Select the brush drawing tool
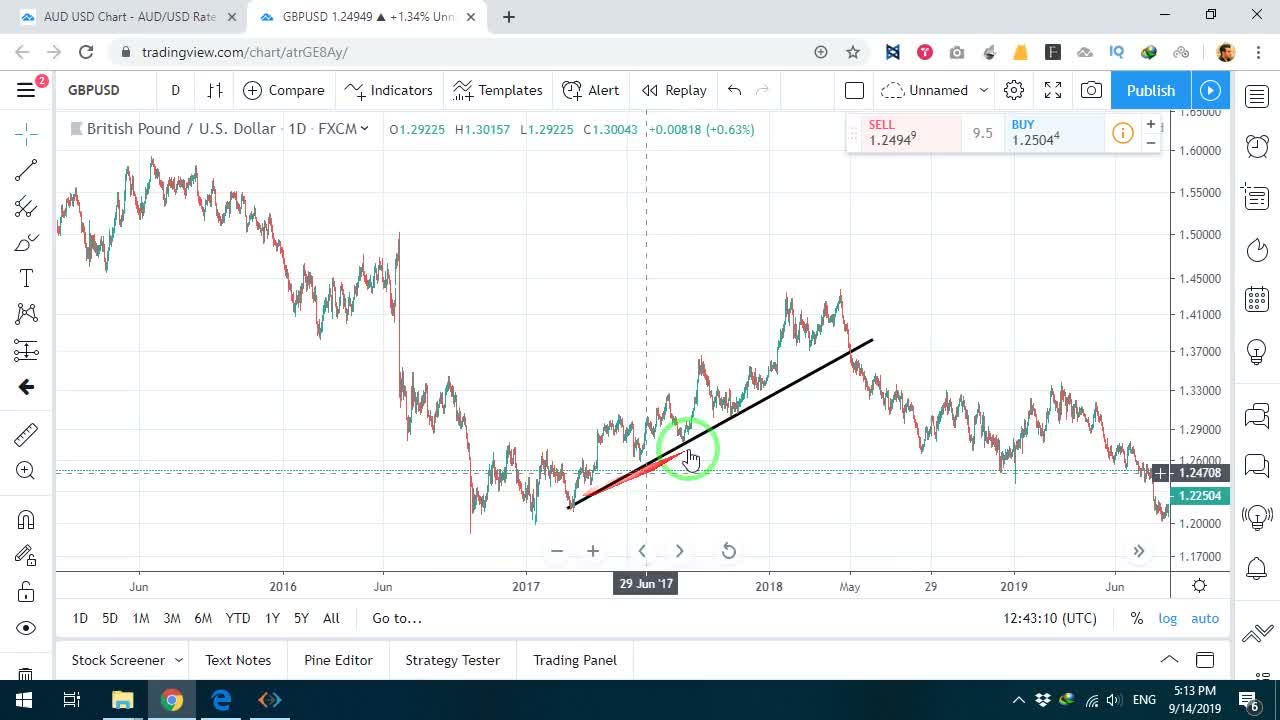This screenshot has width=1280, height=720. pyautogui.click(x=26, y=243)
